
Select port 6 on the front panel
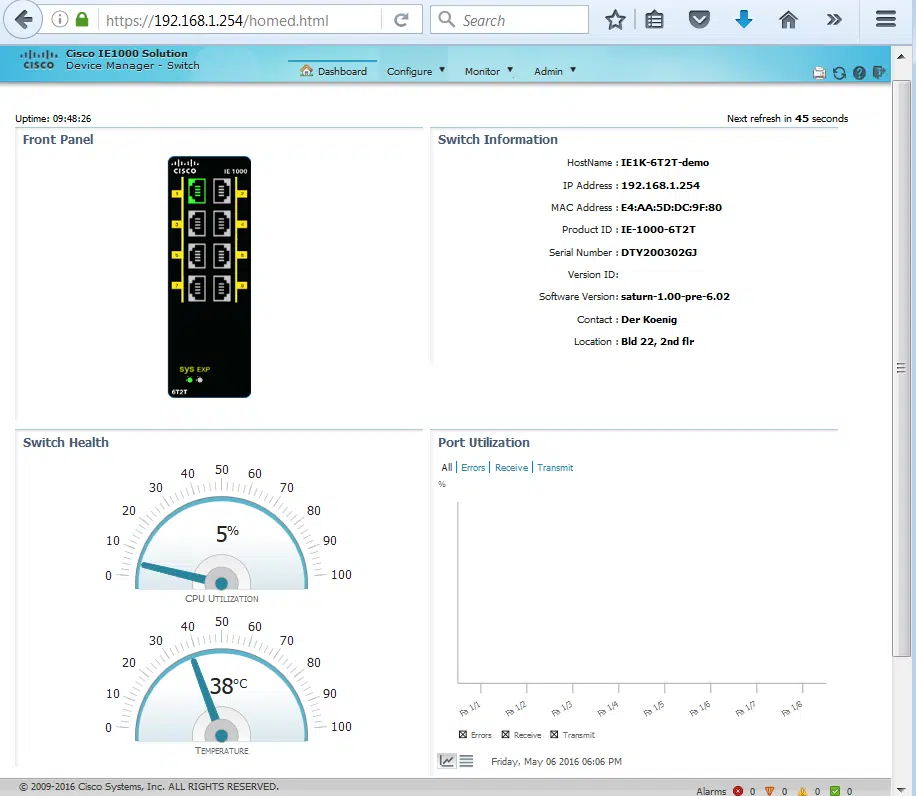221,256
